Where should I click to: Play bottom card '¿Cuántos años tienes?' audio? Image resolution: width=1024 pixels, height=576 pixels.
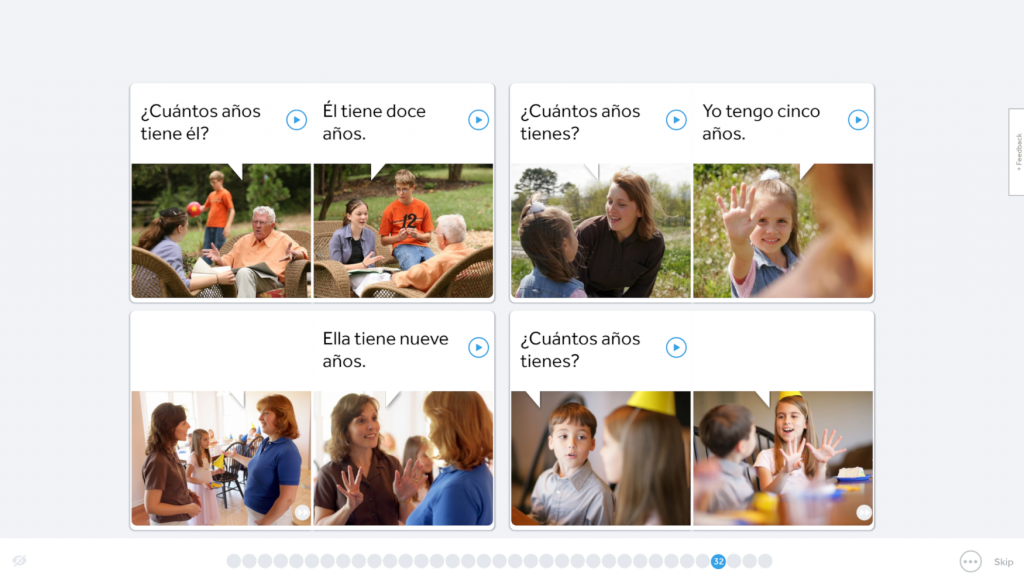point(676,347)
